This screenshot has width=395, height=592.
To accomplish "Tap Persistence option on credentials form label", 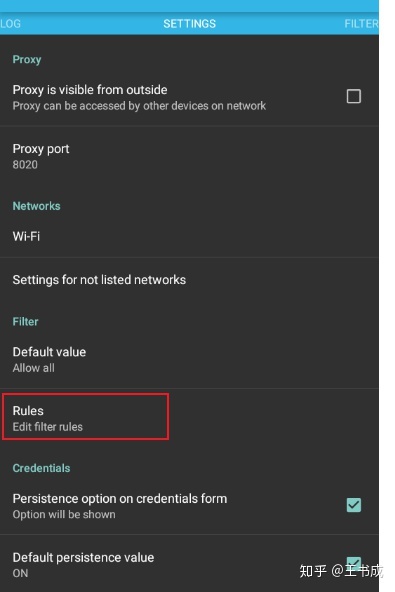I will (x=120, y=499).
